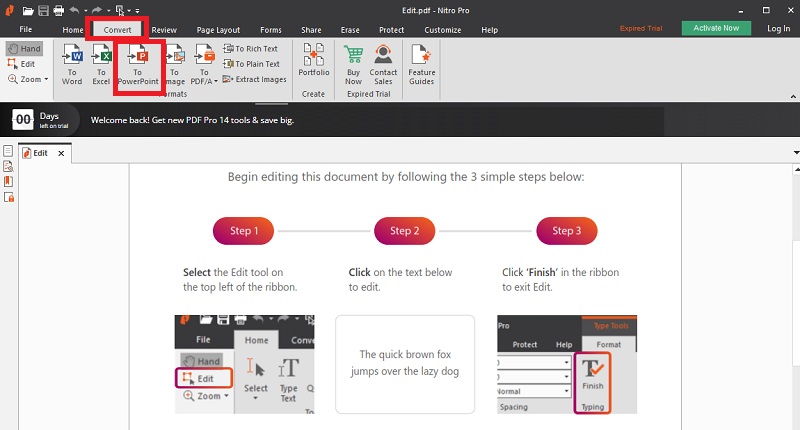The width and height of the screenshot is (800, 430).
Task: Select the Edit document tab
Action: point(40,153)
